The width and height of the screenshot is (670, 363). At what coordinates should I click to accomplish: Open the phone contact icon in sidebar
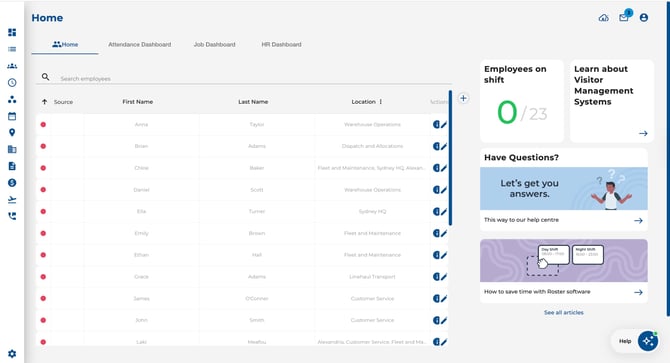point(12,216)
